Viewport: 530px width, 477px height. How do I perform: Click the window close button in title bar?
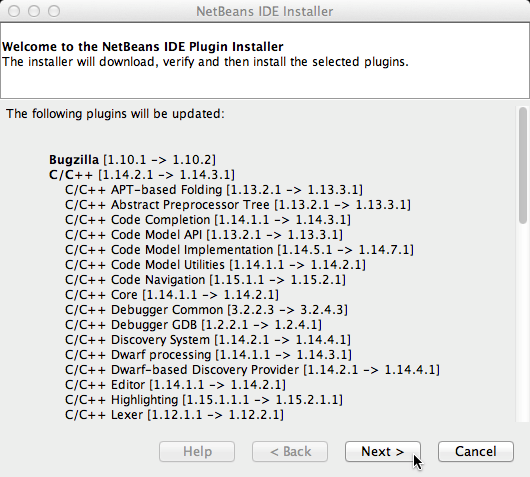[x=14, y=11]
